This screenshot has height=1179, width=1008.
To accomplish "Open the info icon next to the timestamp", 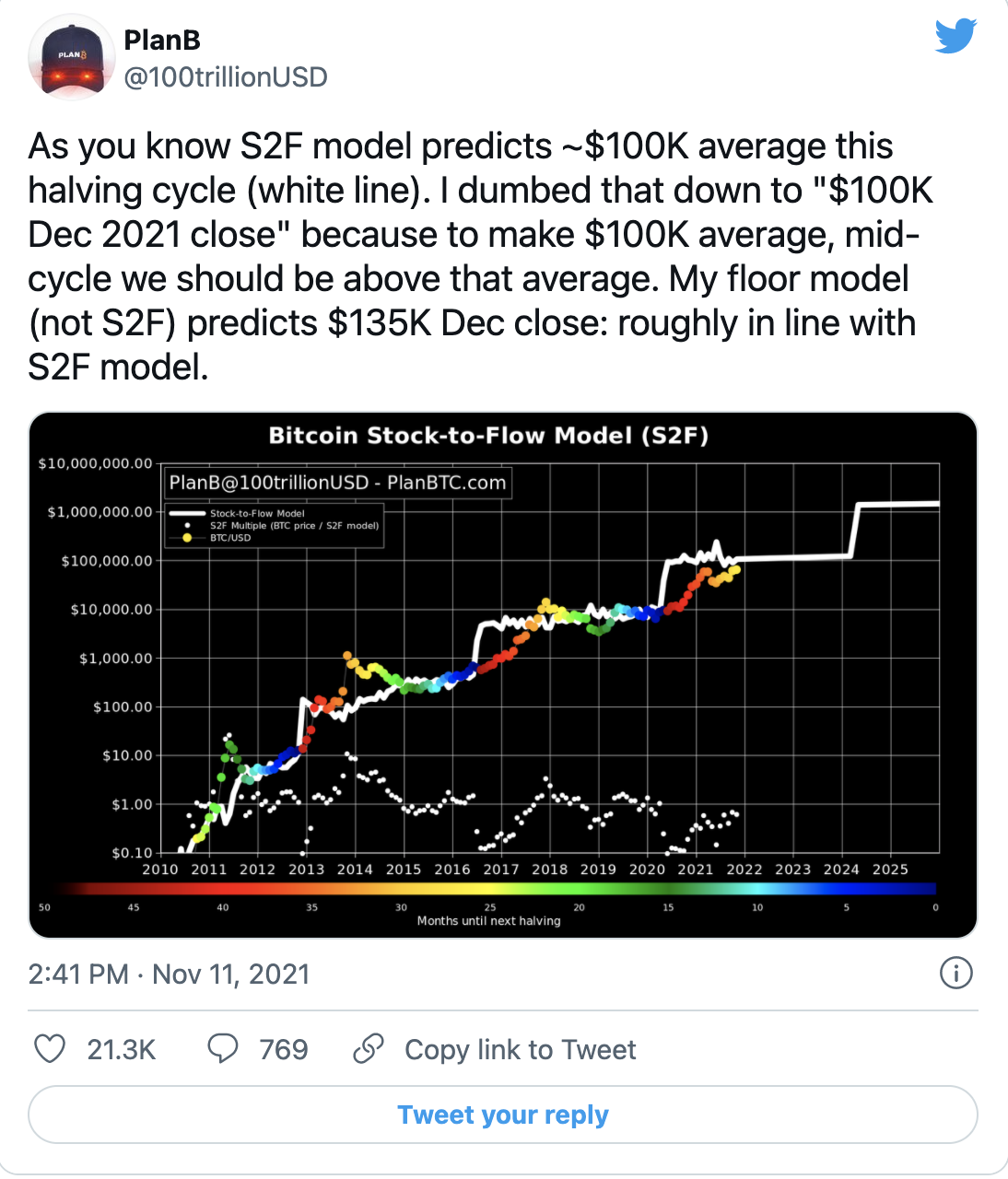I will (x=955, y=974).
